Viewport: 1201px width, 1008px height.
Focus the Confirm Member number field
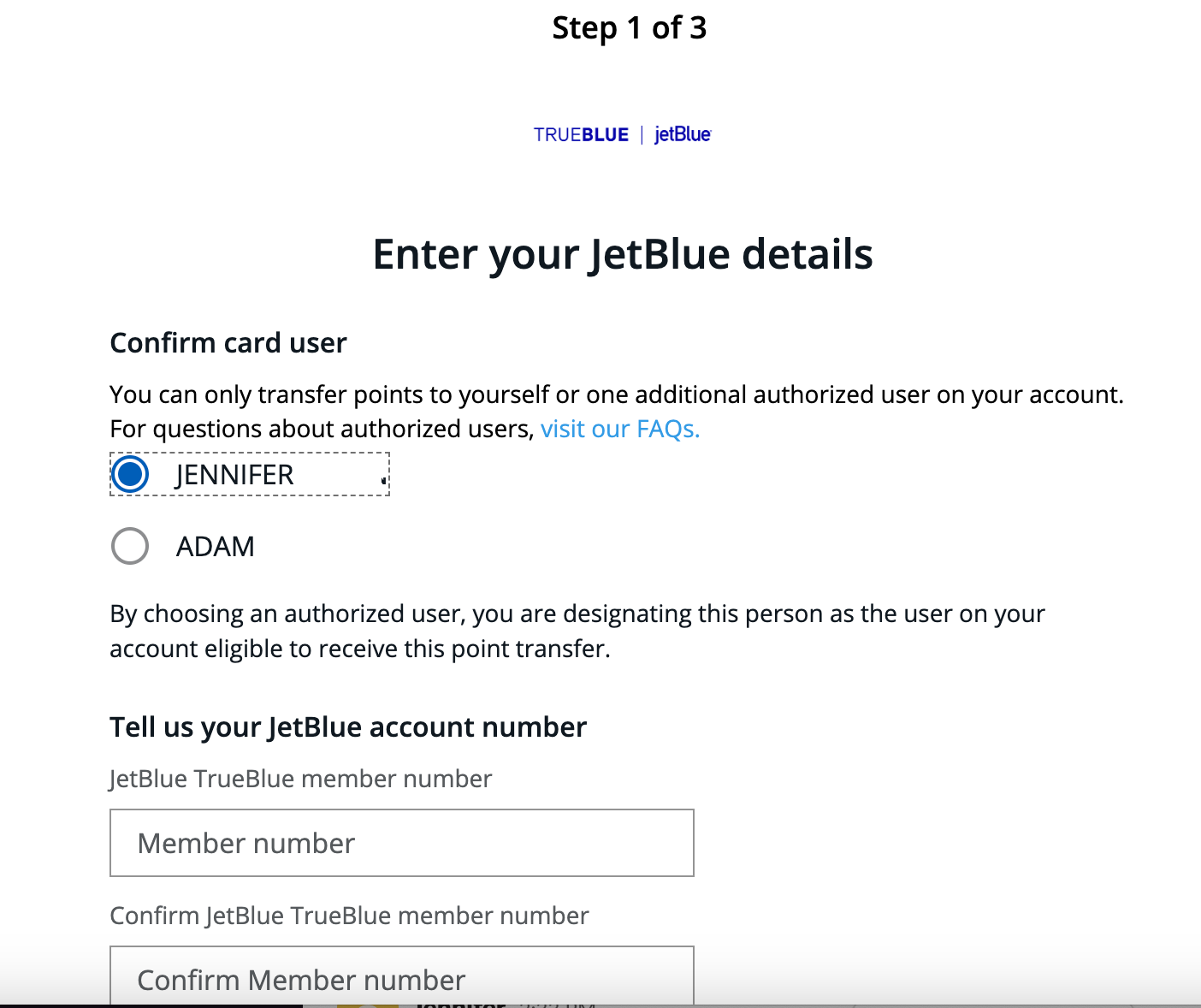click(402, 978)
